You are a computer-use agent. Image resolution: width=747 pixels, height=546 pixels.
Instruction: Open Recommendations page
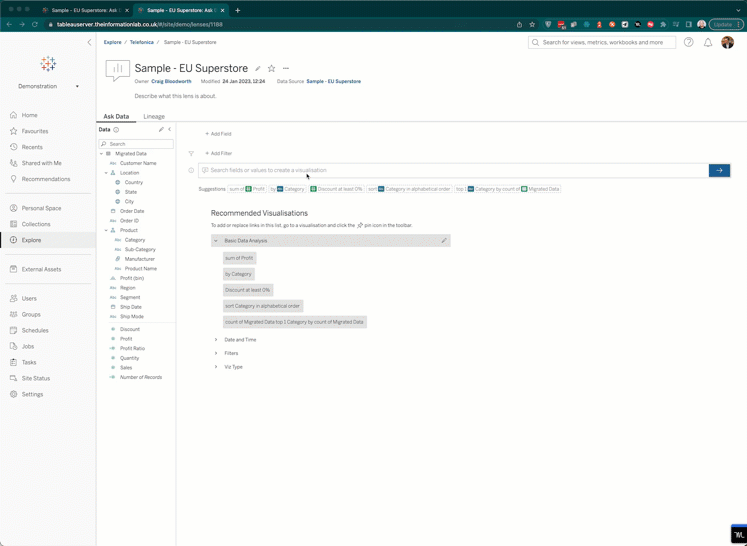46,179
